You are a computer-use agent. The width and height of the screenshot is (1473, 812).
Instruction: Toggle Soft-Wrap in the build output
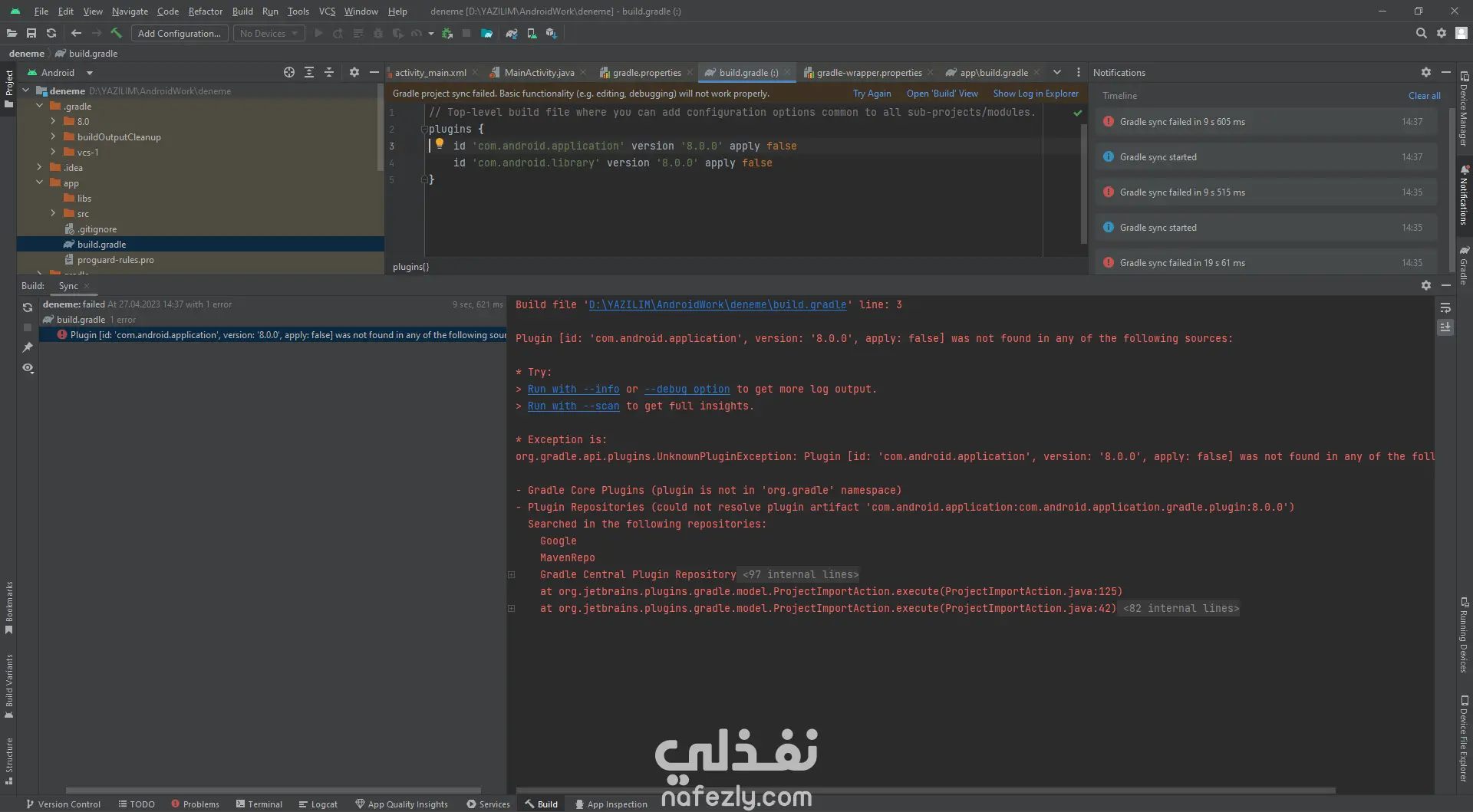(x=1445, y=307)
